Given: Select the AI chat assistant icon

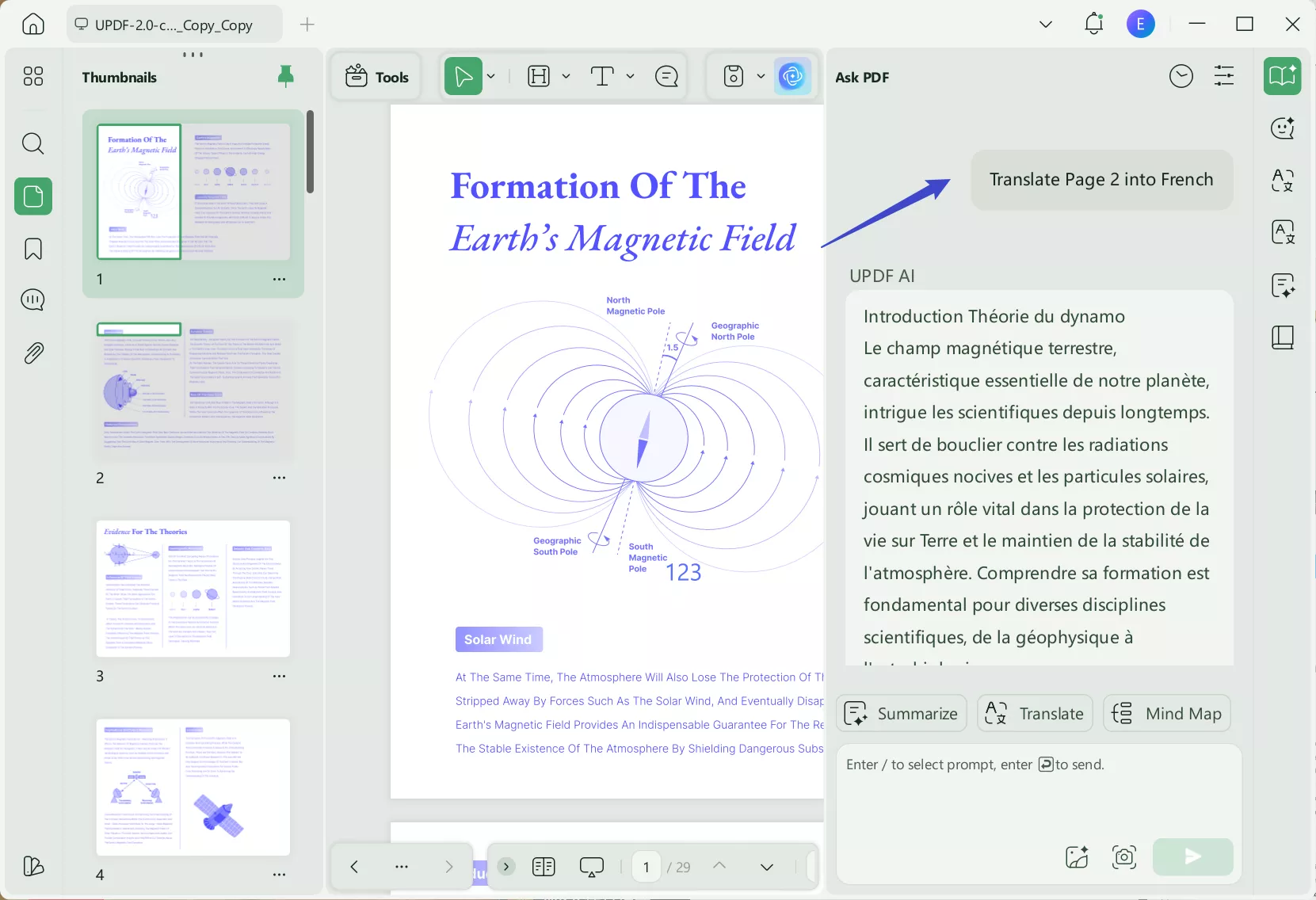Looking at the screenshot, I should [1282, 128].
